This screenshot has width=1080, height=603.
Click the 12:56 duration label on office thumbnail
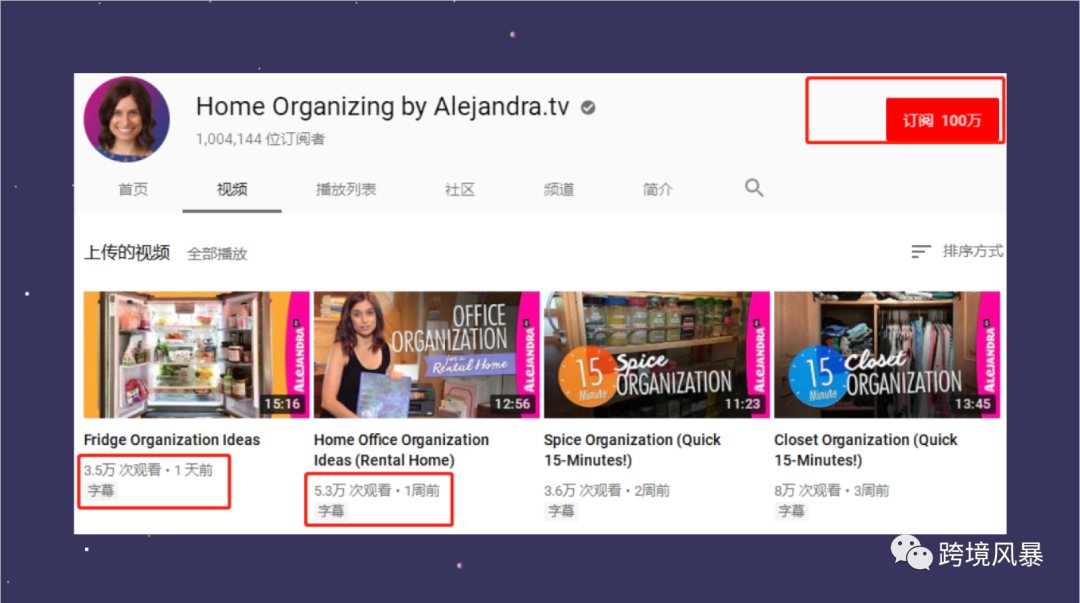tap(512, 404)
